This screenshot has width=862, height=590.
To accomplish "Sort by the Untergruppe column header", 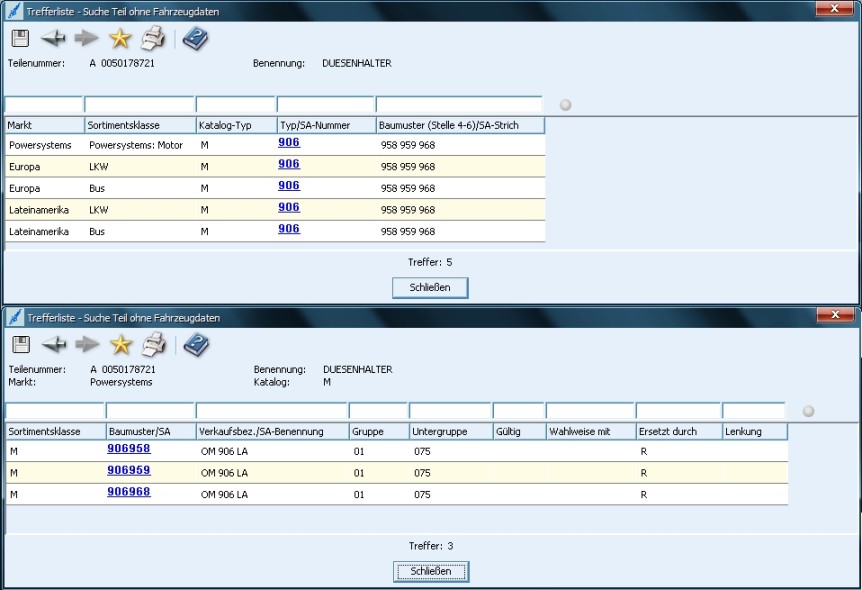I will 449,431.
